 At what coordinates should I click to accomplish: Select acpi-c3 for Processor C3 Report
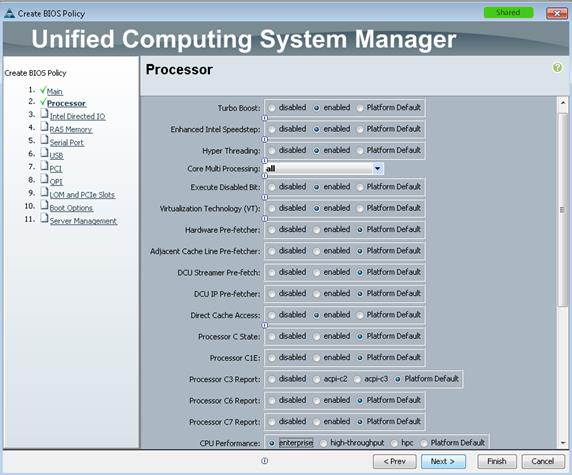pyautogui.click(x=357, y=379)
